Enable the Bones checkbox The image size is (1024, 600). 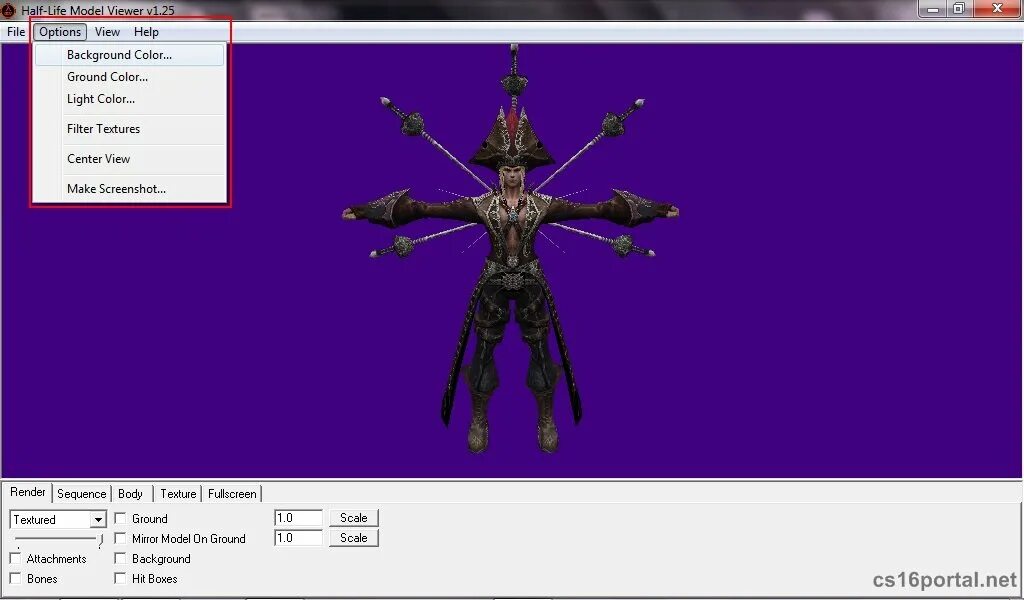[15, 578]
